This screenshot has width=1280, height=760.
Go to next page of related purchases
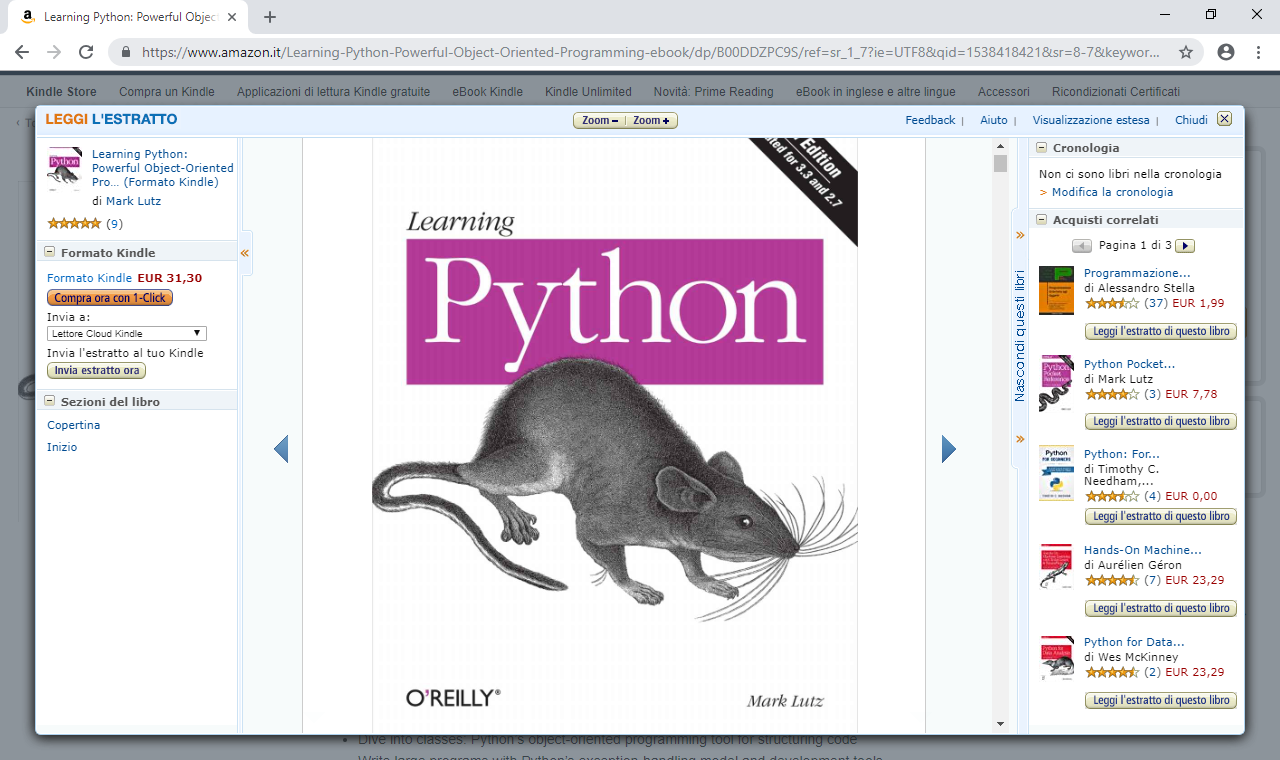(x=1185, y=246)
